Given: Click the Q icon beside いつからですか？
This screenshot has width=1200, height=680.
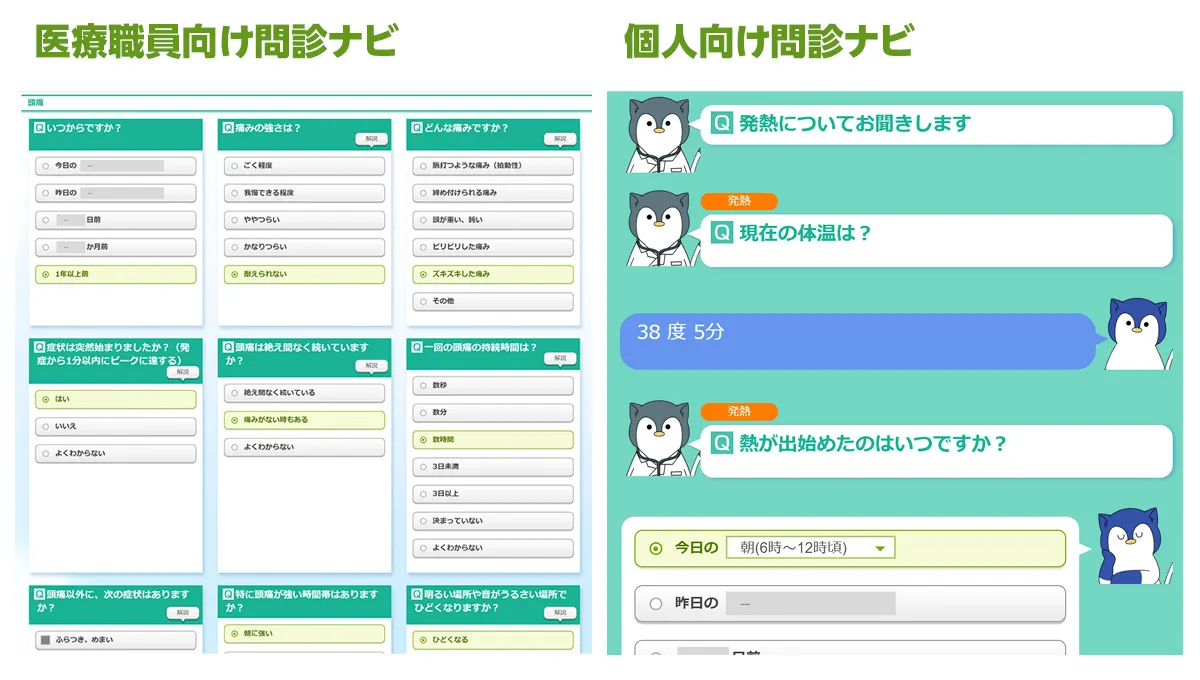Looking at the screenshot, I should pos(39,128).
